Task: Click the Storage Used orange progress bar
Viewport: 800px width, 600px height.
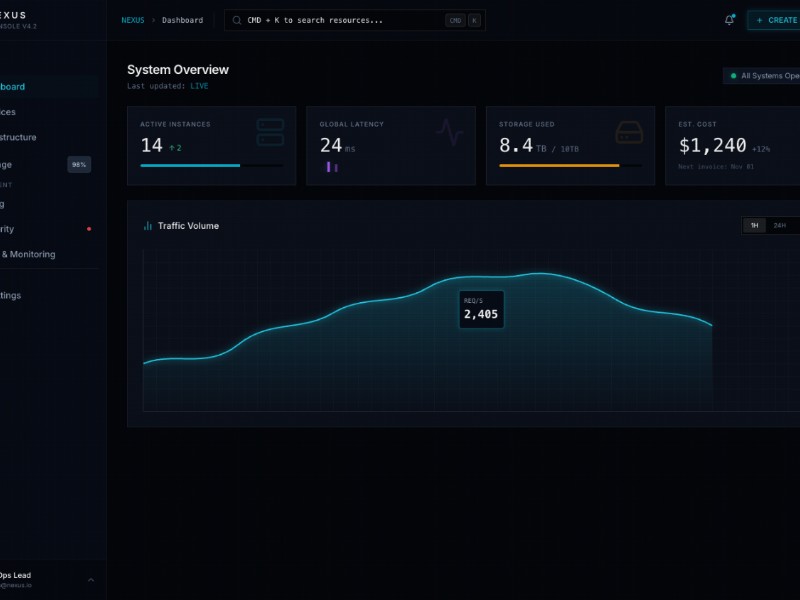Action: pos(559,165)
